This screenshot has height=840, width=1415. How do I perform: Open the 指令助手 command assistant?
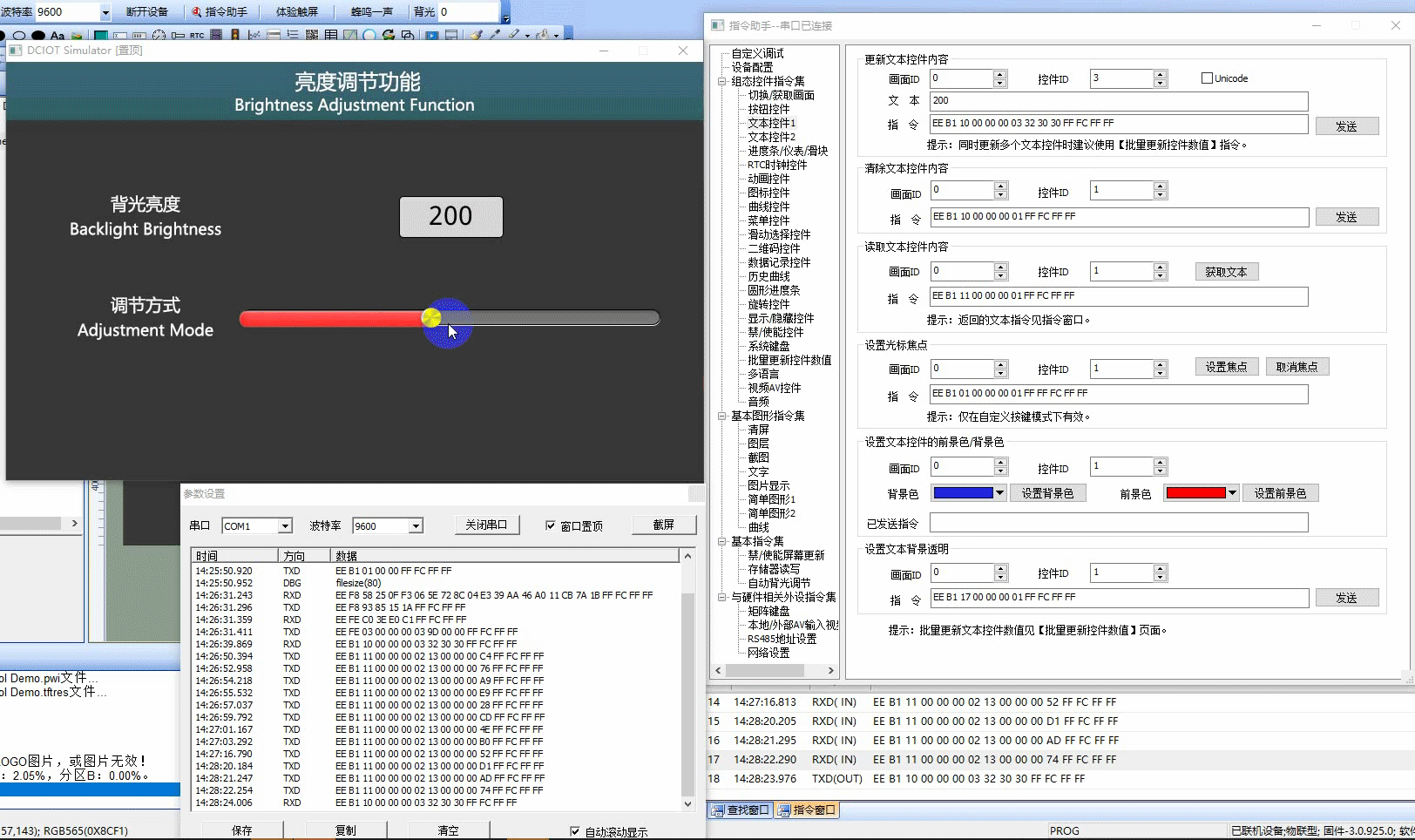tap(220, 12)
